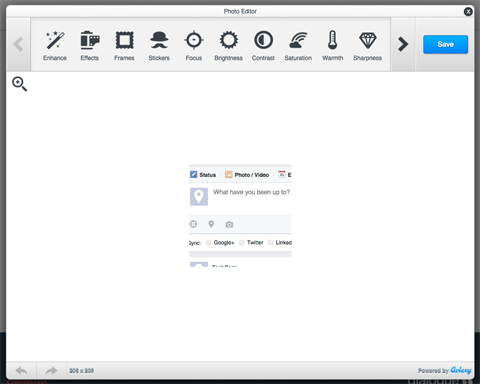Screen dimensions: 480x384
Task: Show next tools with right arrow
Action: 403,44
